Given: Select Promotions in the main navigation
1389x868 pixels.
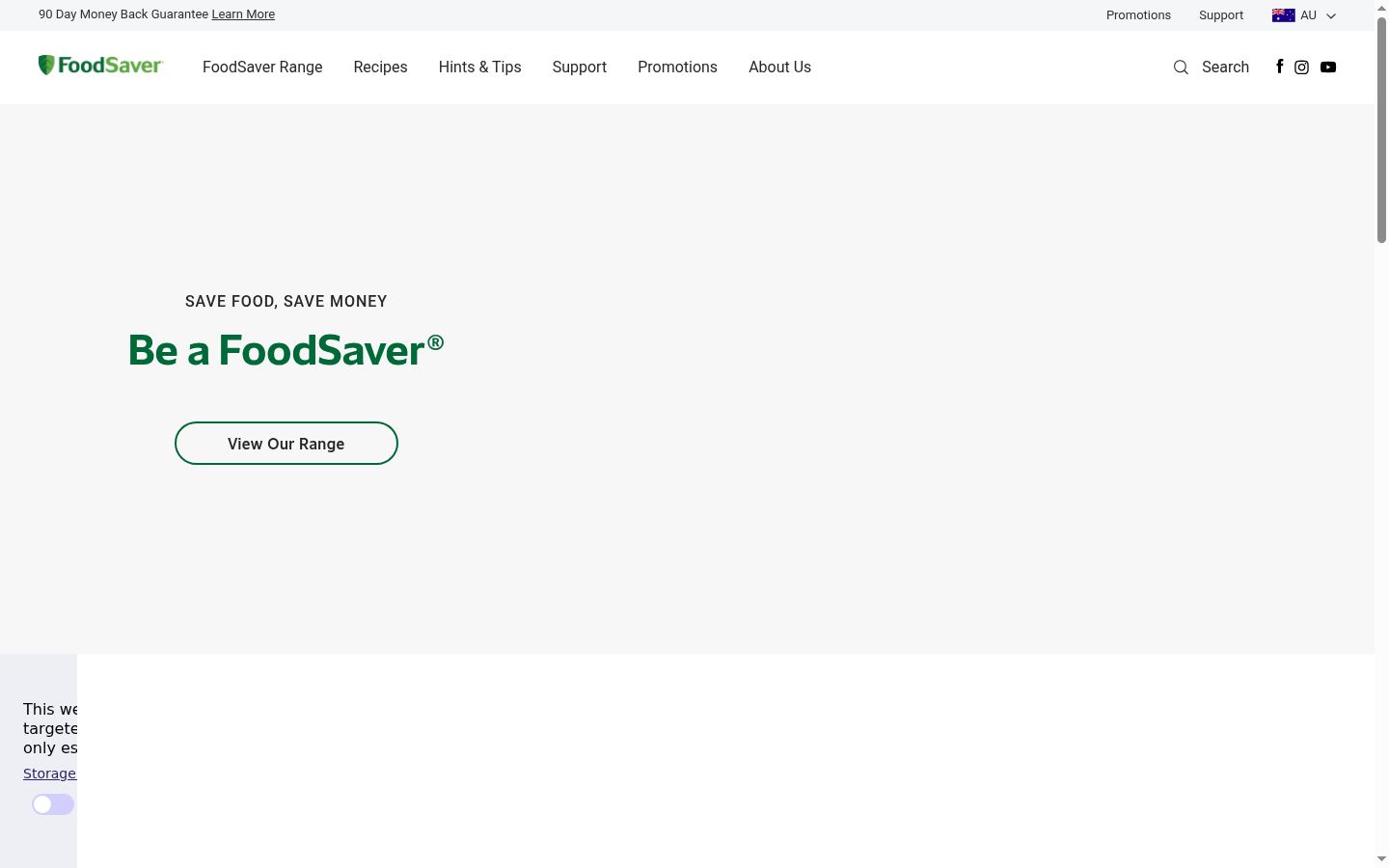Looking at the screenshot, I should (x=678, y=68).
